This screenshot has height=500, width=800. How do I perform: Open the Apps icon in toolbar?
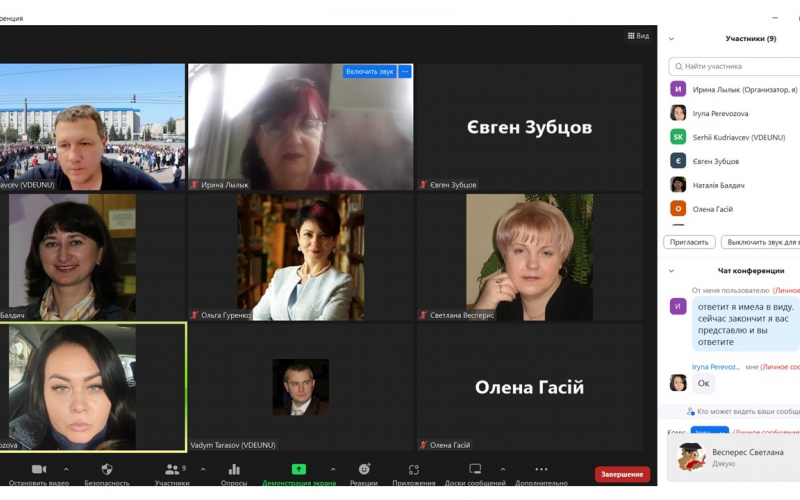pos(414,469)
